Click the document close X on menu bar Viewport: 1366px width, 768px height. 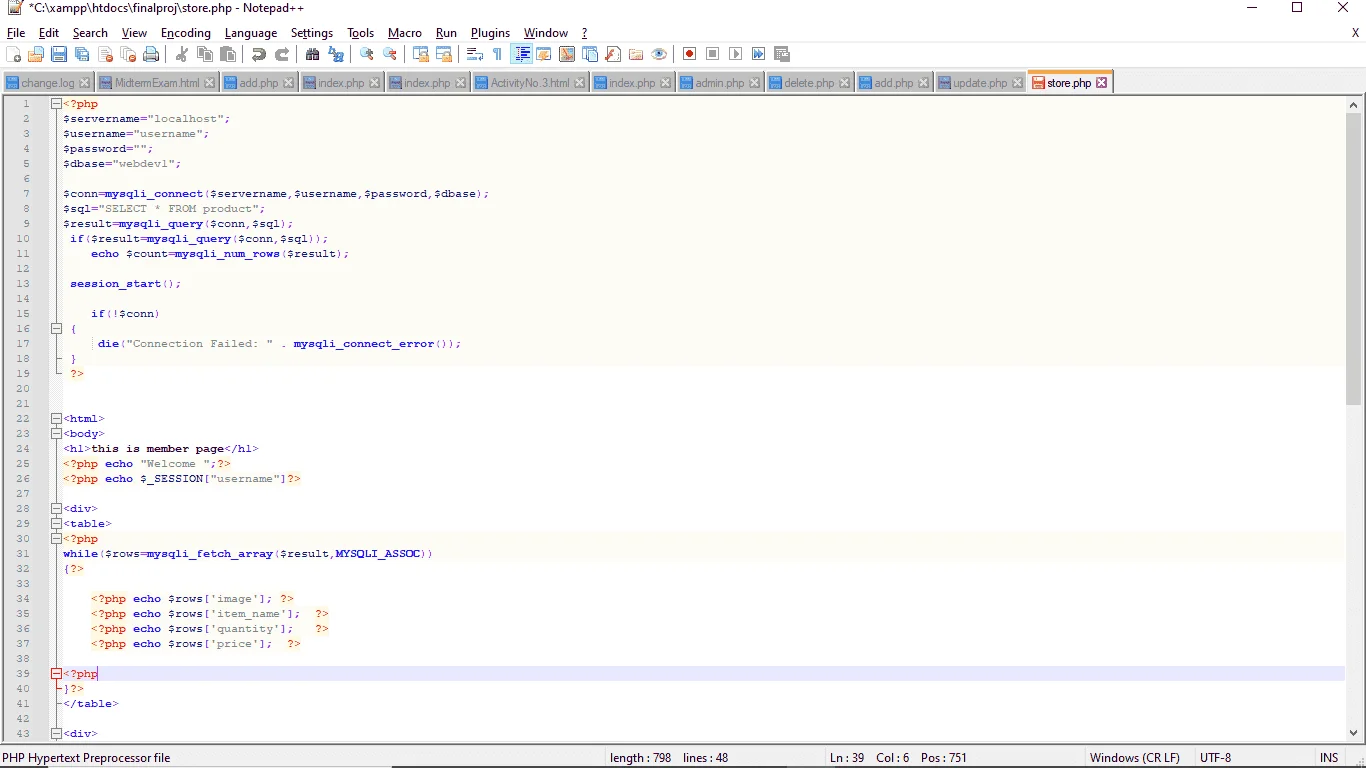coord(1355,33)
